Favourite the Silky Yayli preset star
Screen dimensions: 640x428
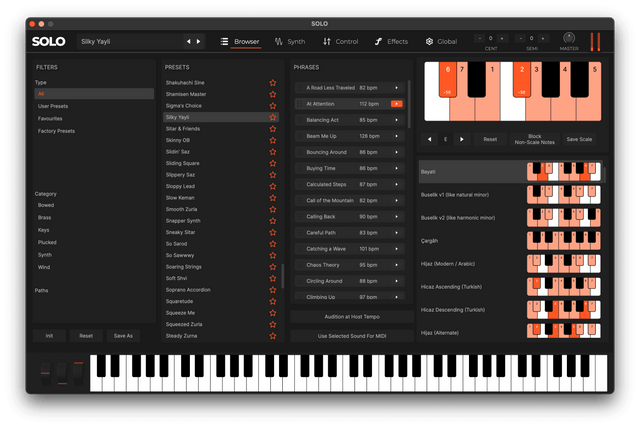[x=272, y=117]
